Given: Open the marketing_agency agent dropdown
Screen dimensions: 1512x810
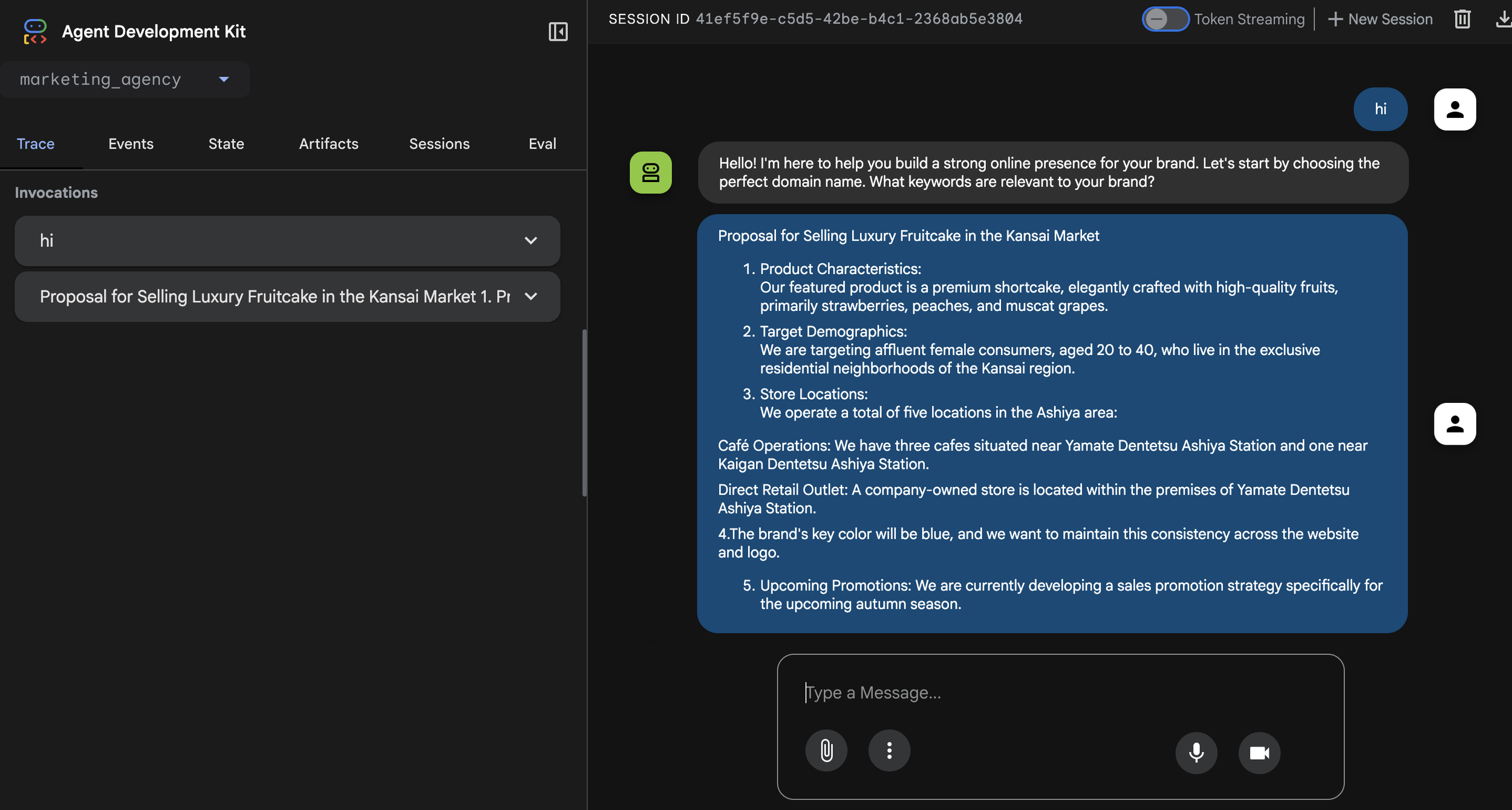Looking at the screenshot, I should click(x=125, y=79).
